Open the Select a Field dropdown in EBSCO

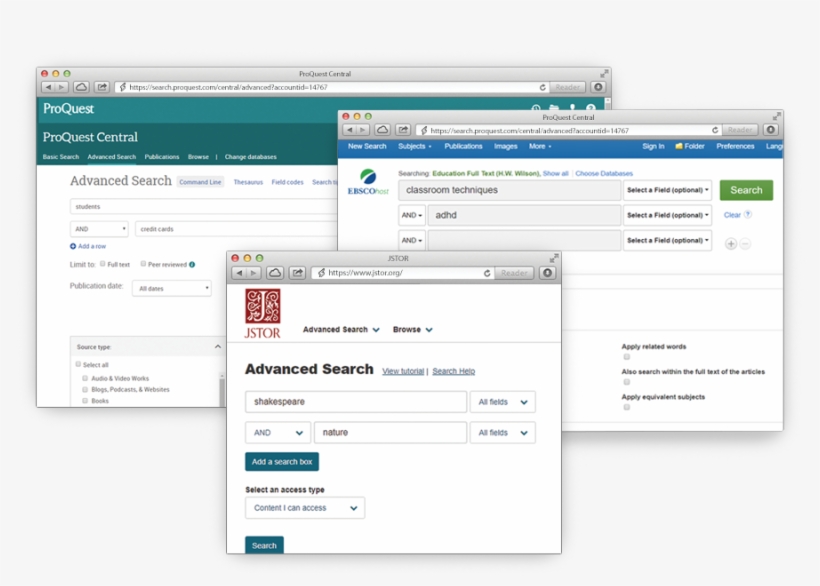pos(668,190)
